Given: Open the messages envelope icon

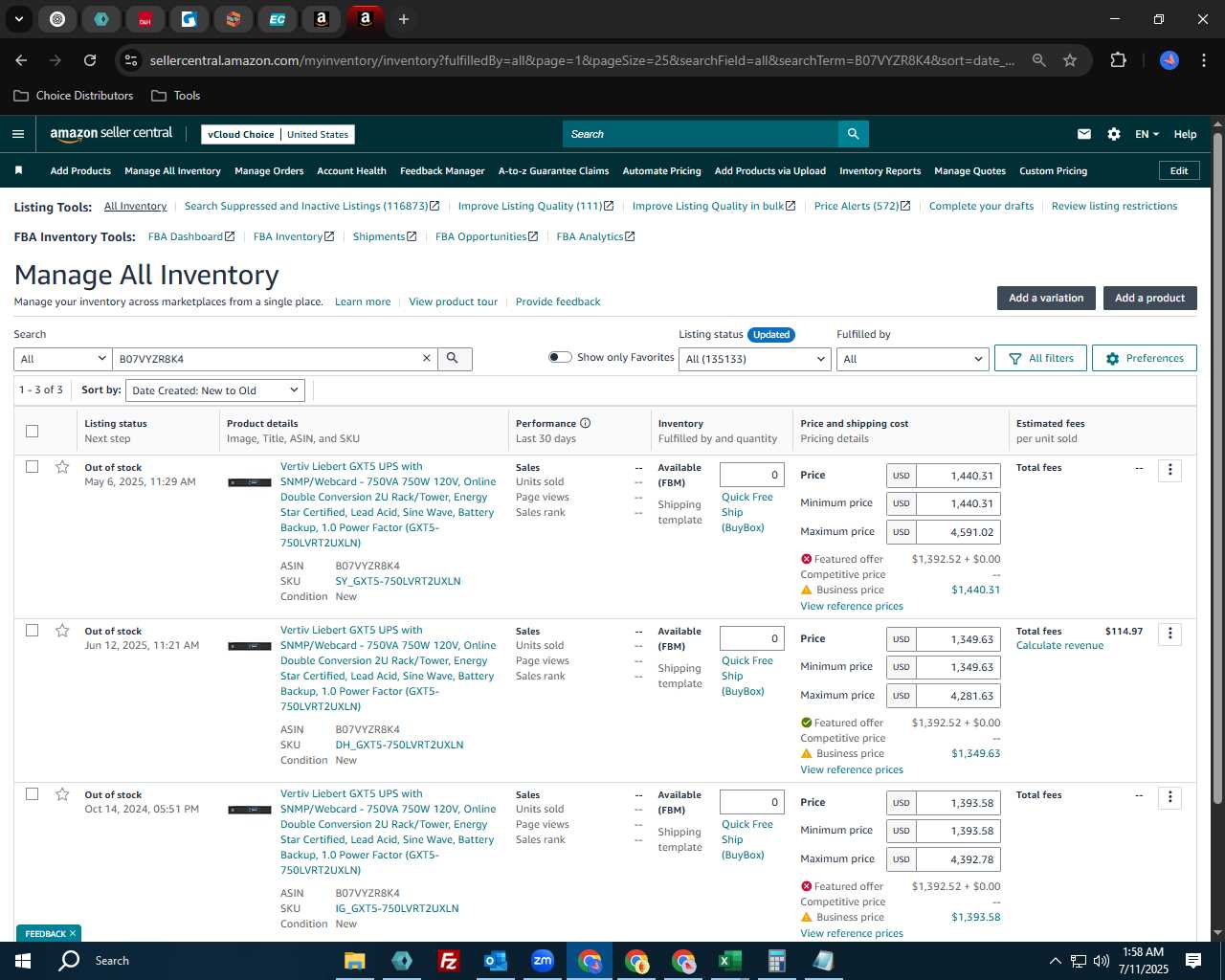Looking at the screenshot, I should click(x=1084, y=134).
